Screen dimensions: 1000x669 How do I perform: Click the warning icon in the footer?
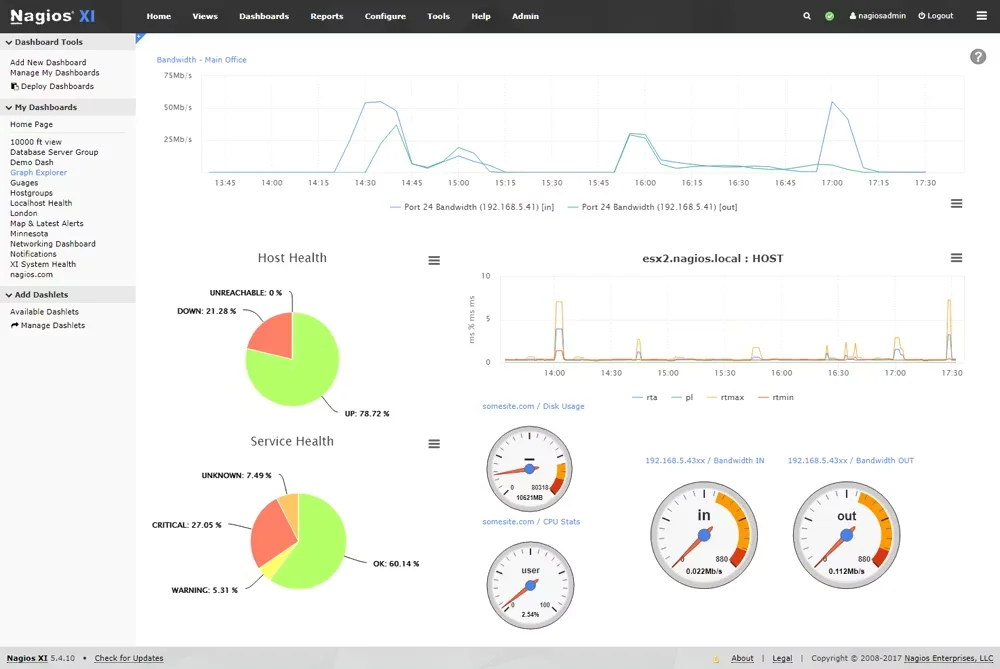(713, 658)
